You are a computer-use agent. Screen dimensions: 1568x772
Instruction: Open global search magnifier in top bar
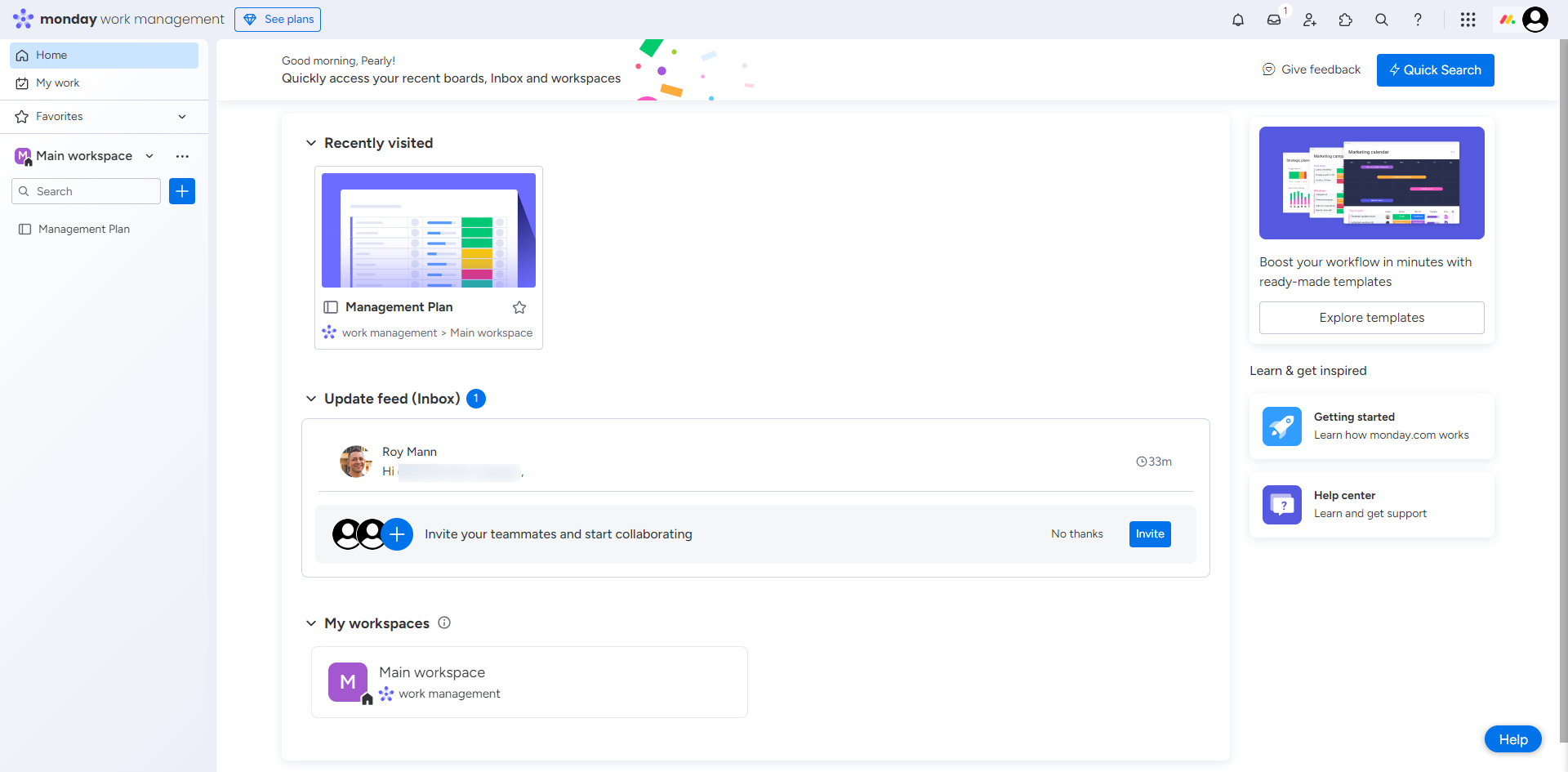[1381, 19]
